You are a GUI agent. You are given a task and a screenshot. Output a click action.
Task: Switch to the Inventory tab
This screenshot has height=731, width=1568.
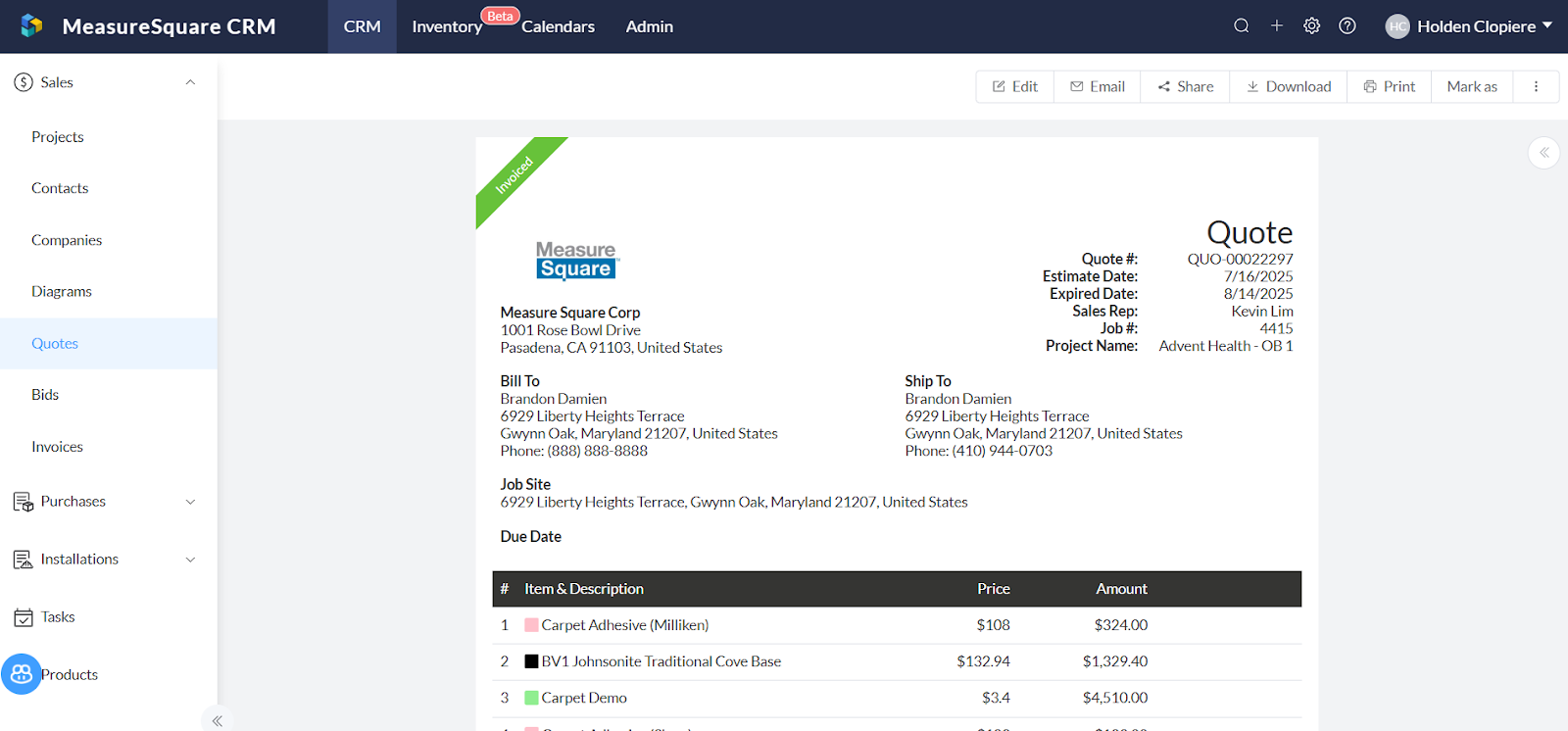point(447,26)
